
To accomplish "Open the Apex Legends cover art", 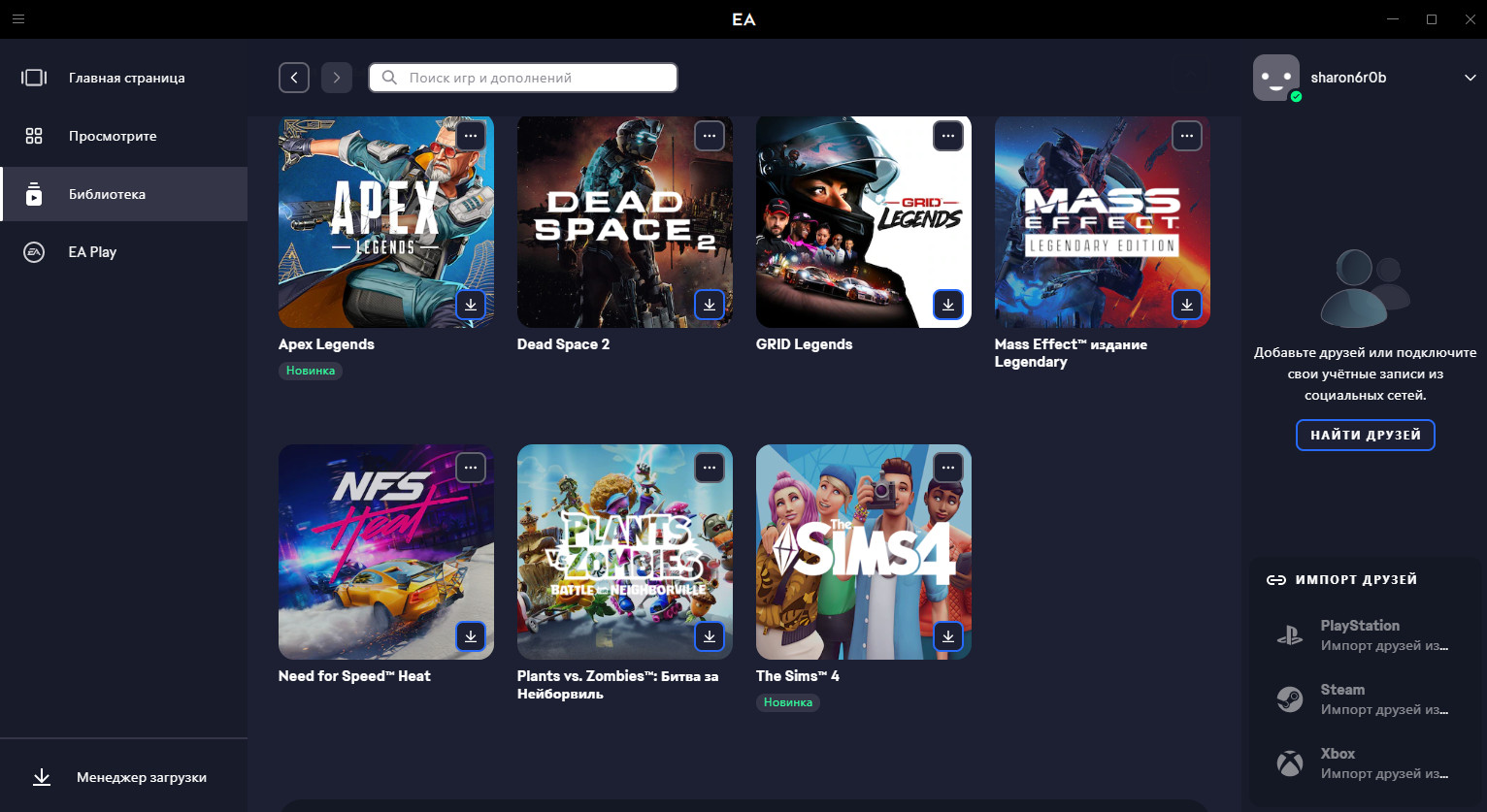I will (386, 221).
